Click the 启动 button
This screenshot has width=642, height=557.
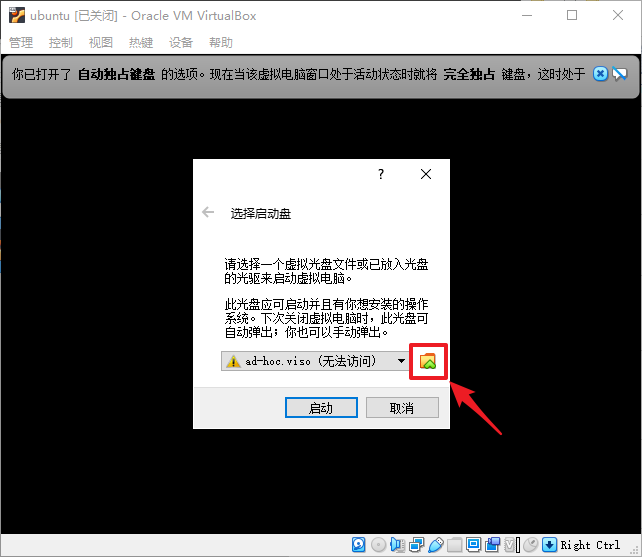tap(321, 408)
